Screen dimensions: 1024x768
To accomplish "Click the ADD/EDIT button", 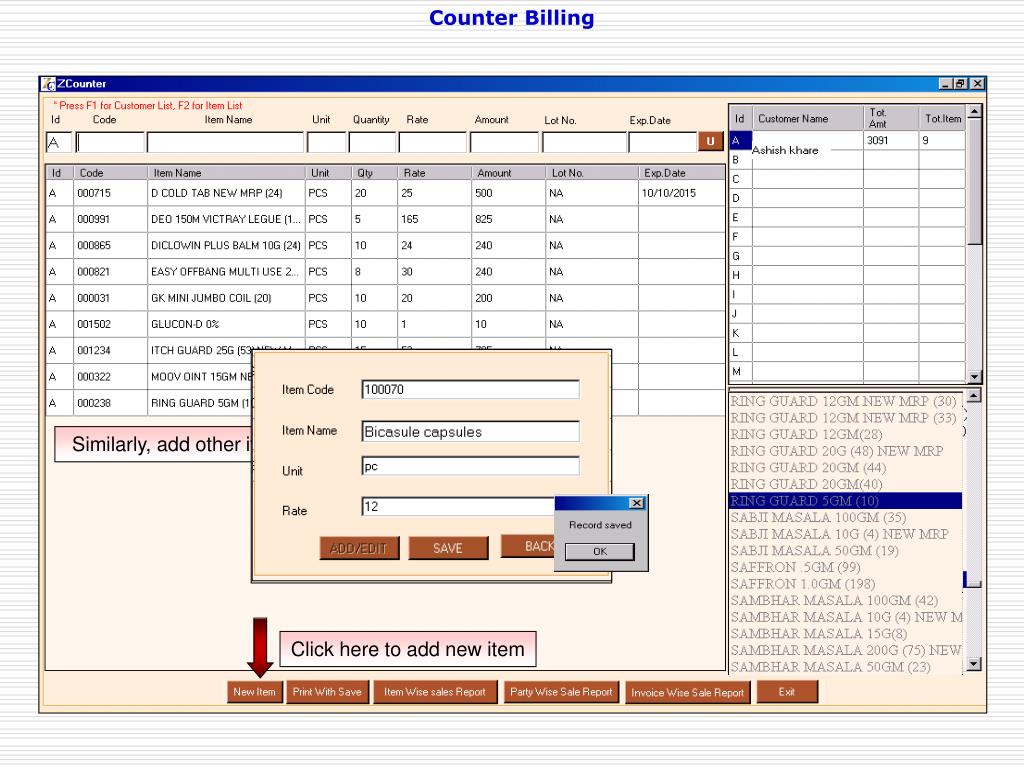I will (x=359, y=548).
